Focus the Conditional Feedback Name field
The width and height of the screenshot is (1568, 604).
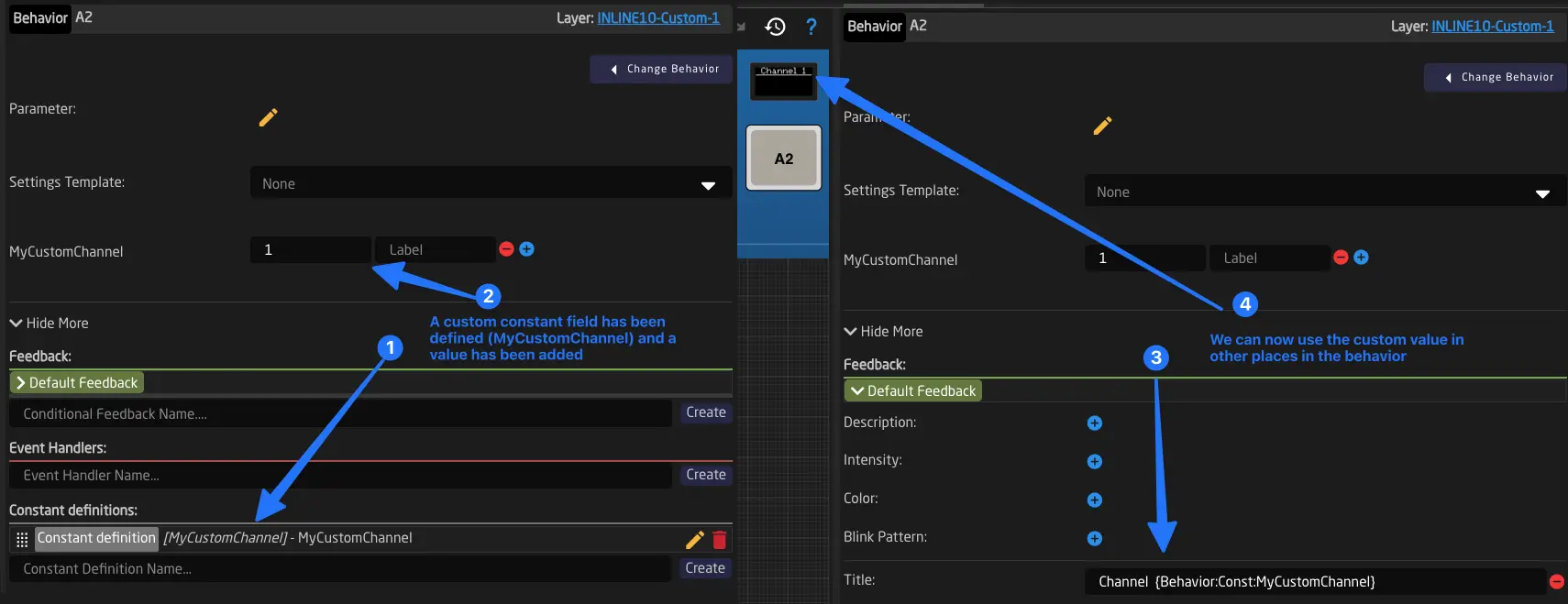(341, 413)
